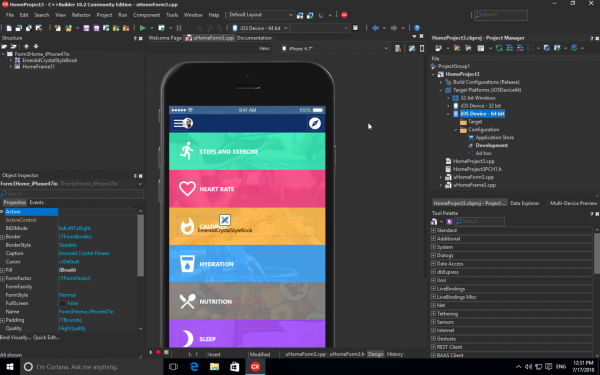Expand the Padding property in Object Inspector
Image resolution: width=600 pixels, height=375 pixels.
click(2, 320)
